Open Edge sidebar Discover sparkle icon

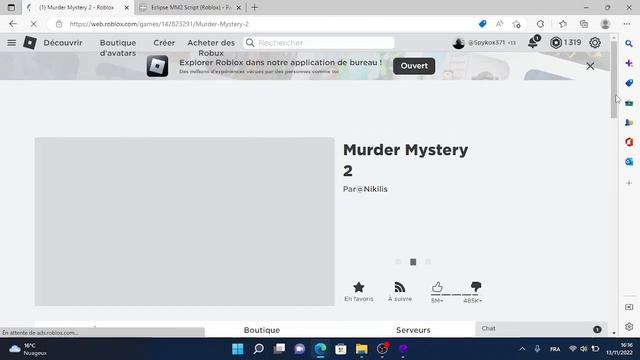coord(629,63)
